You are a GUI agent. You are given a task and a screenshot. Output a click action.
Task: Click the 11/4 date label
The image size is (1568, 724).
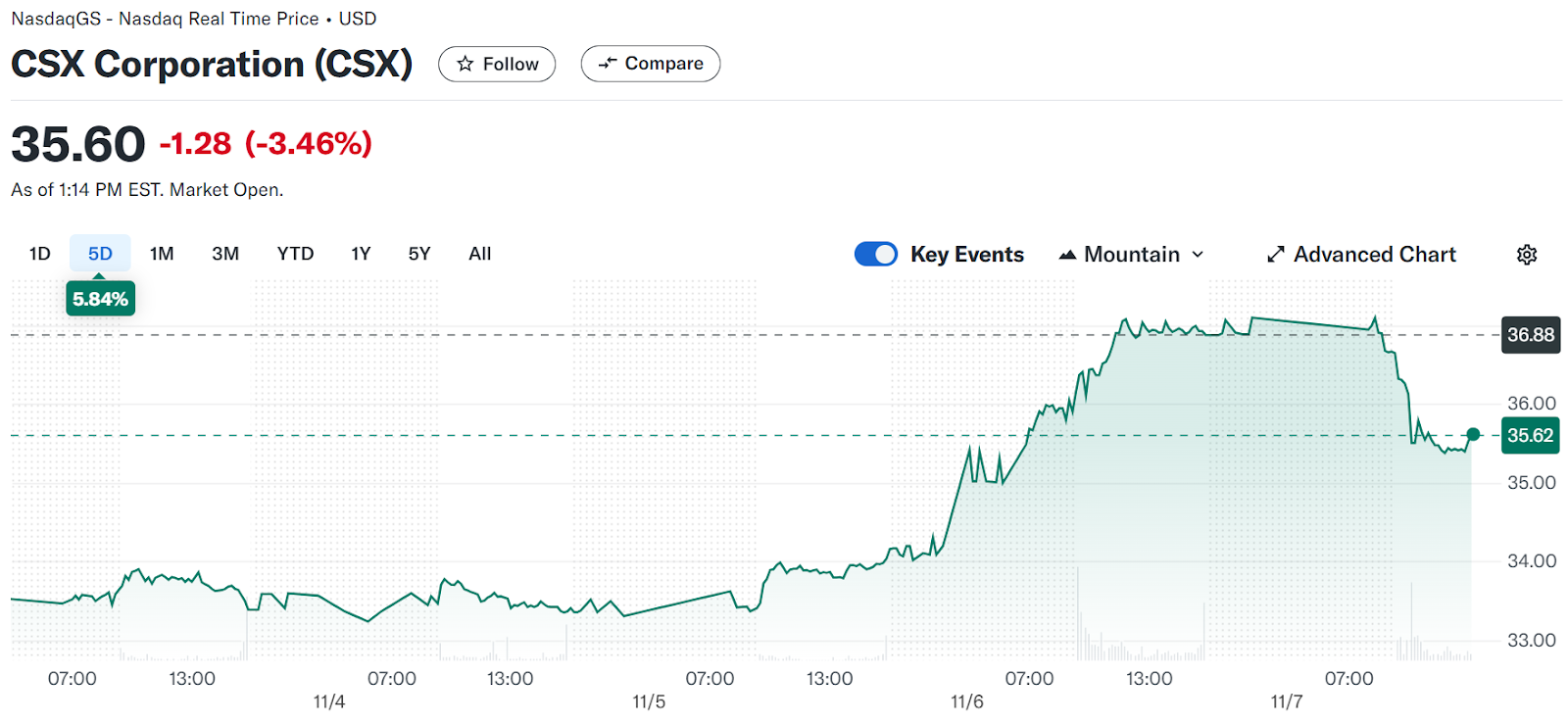[329, 701]
